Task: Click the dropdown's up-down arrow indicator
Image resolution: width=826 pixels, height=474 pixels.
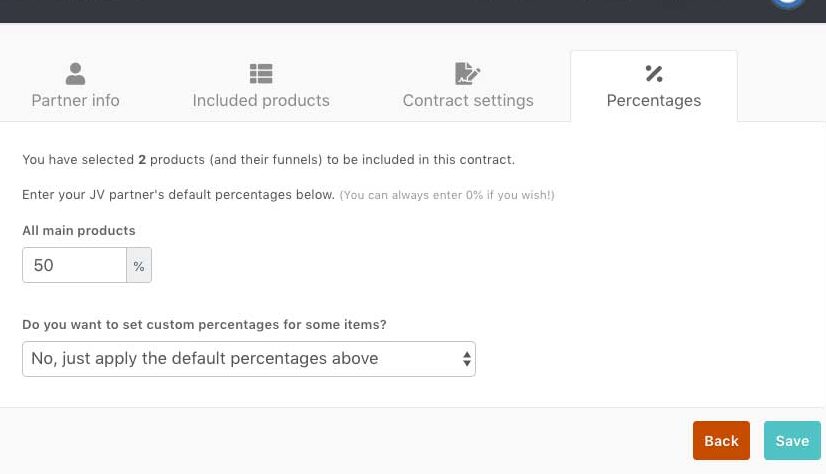Action: click(466, 359)
